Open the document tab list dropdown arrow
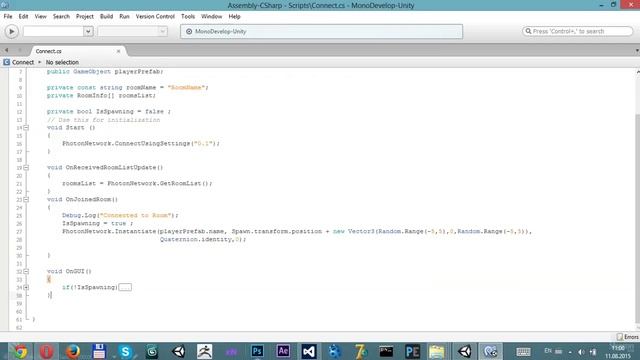Screen dimensions: 640x360 (x=637, y=51)
